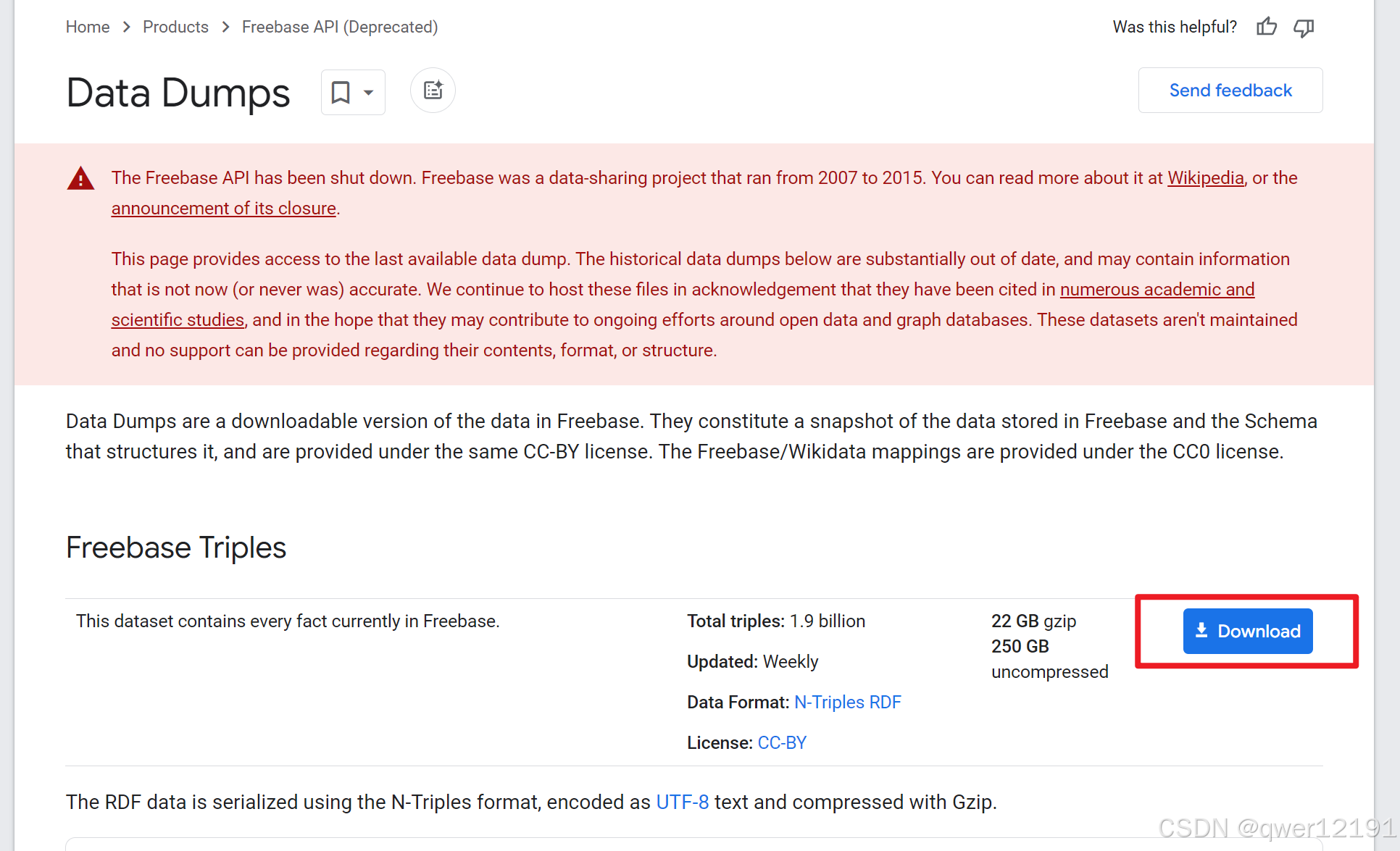1400x851 pixels.
Task: Click the blue Download button
Action: tap(1247, 631)
